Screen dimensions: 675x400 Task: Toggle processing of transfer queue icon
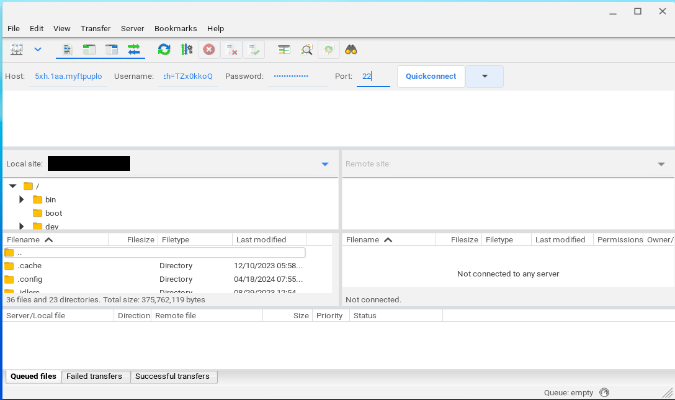coord(186,50)
